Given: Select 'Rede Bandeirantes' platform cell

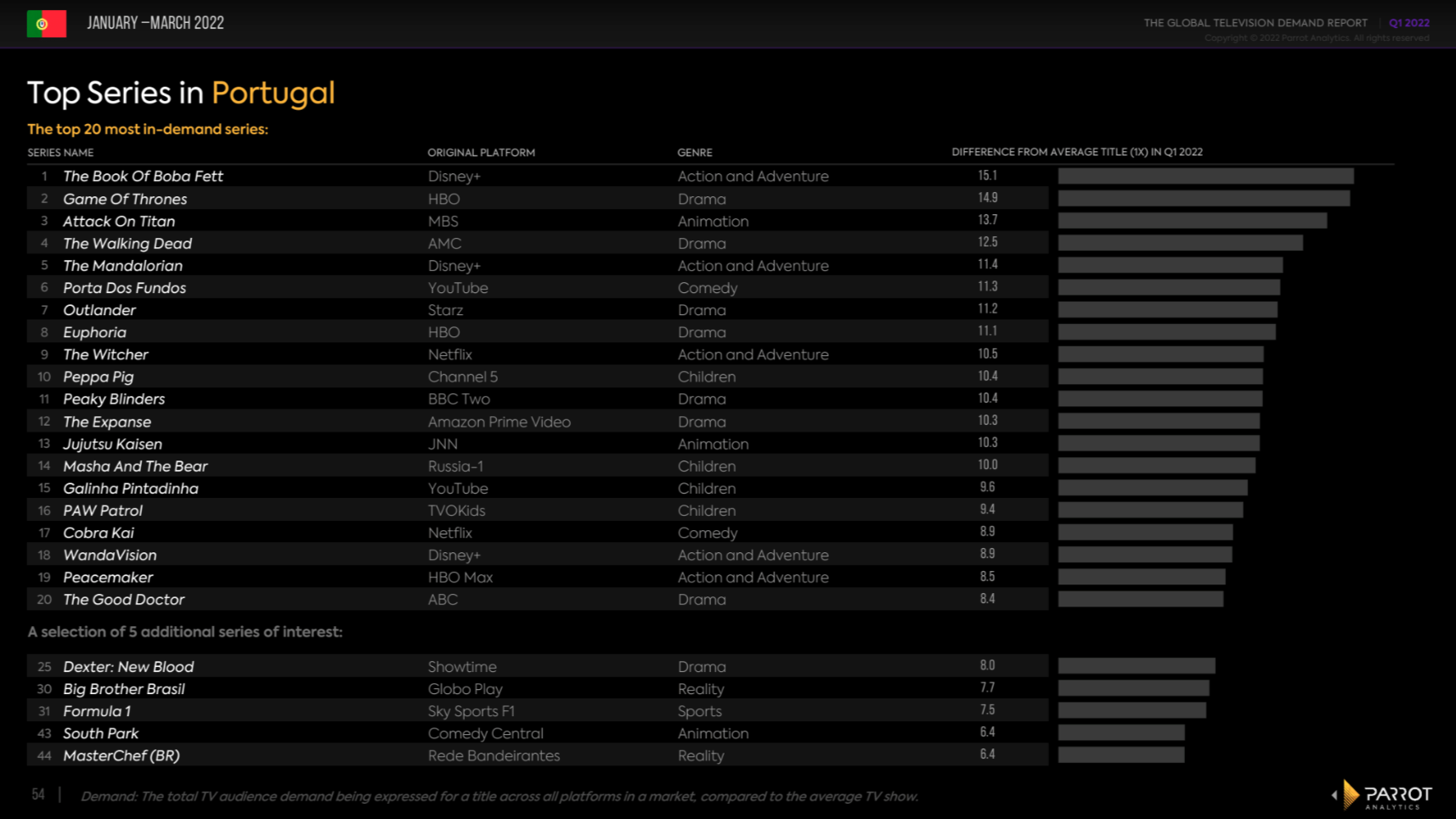Looking at the screenshot, I should pos(494,755).
